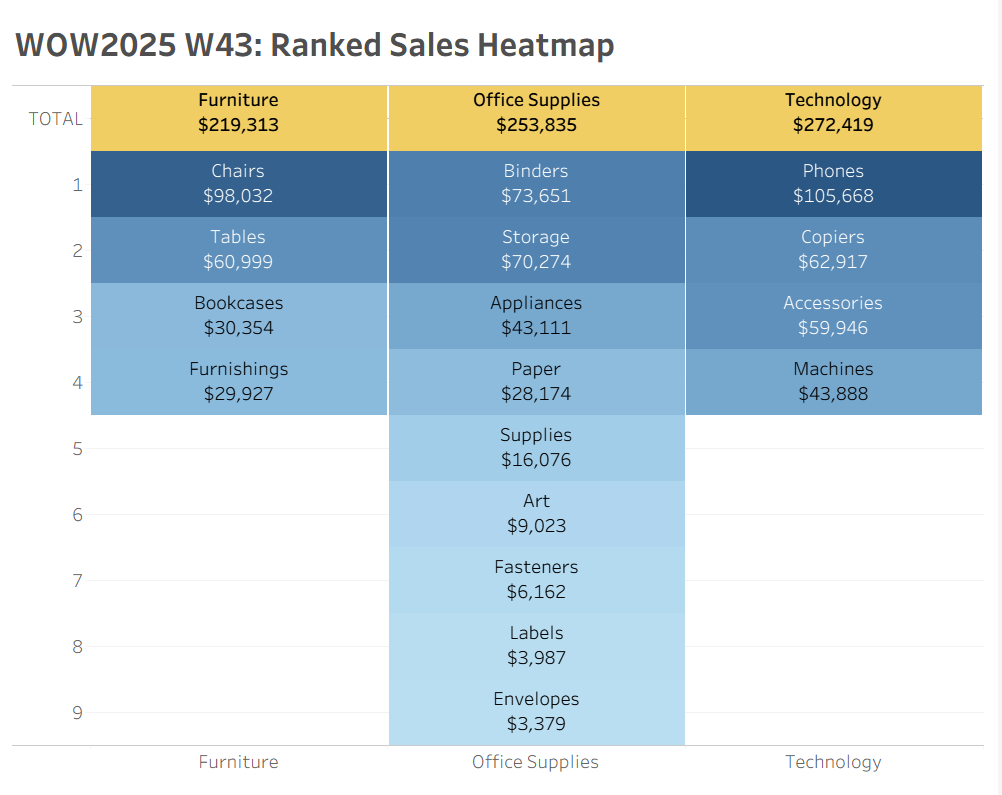Viewport: 1002px width, 795px height.
Task: Click the TOTAL row label
Action: coord(56,119)
